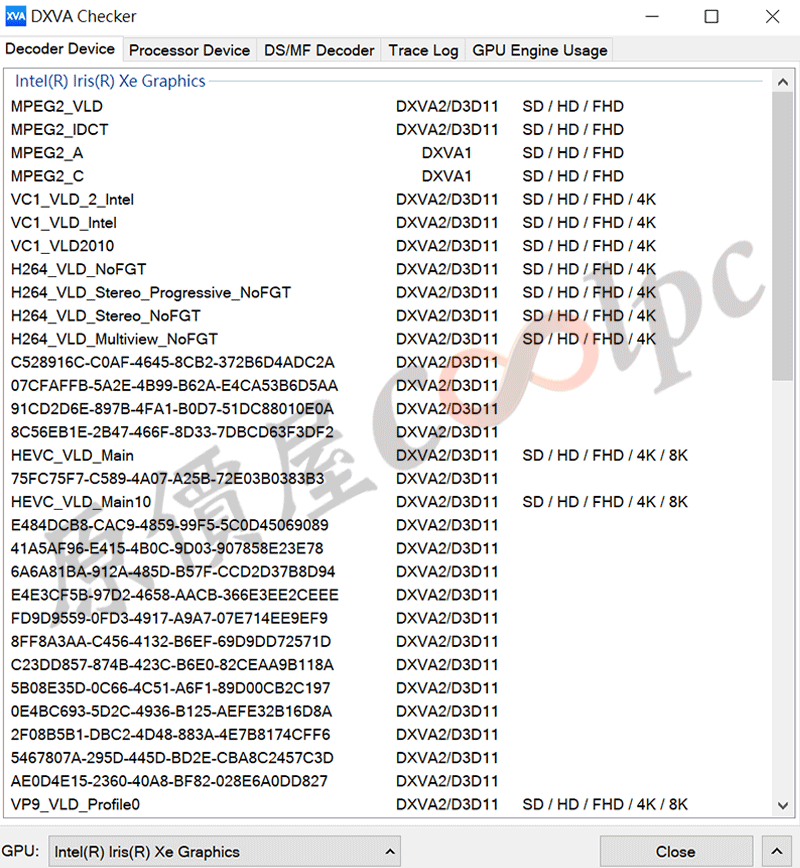Minimize the DXVA Checker window
This screenshot has width=800, height=868.
coord(652,17)
